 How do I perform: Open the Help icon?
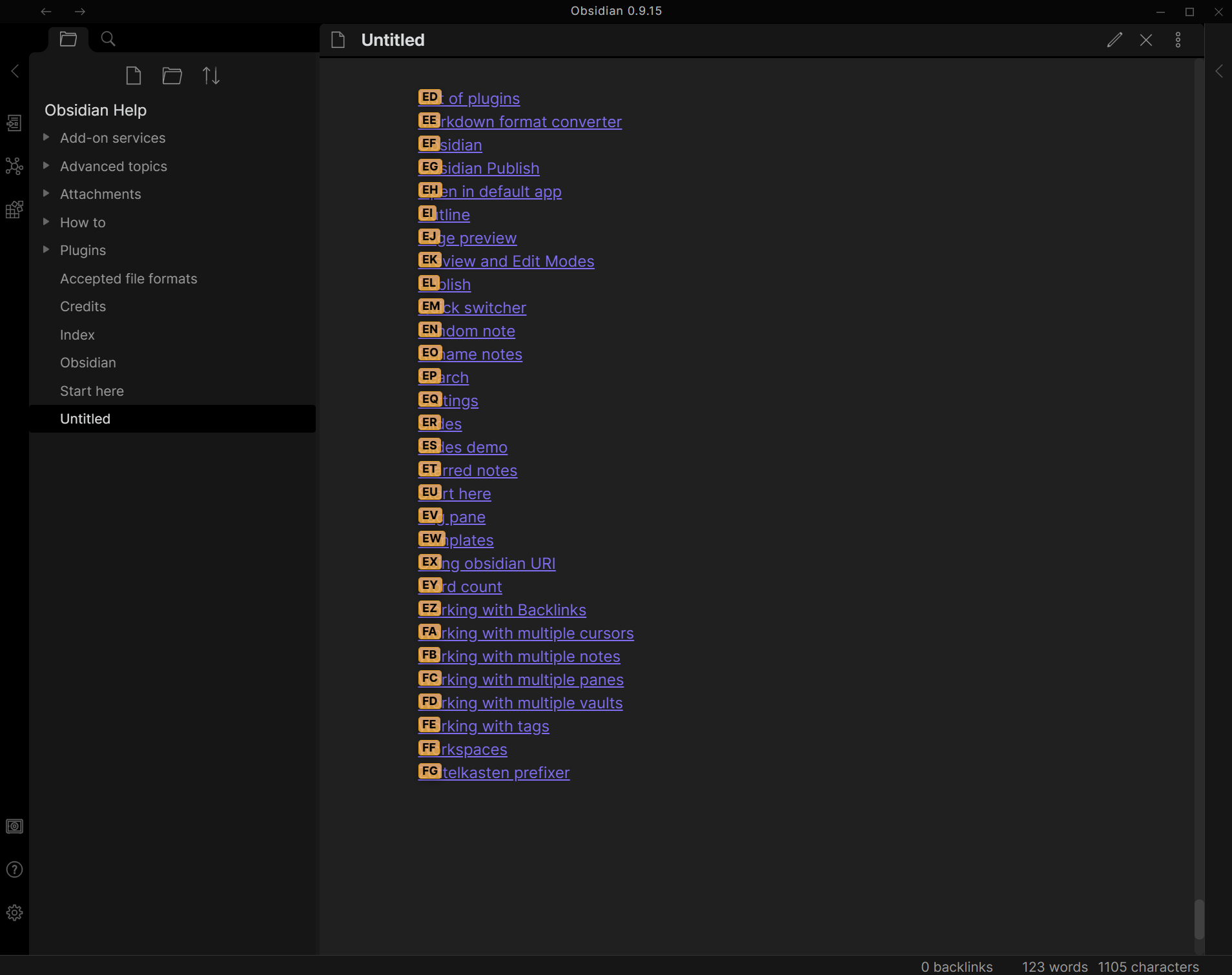coord(14,870)
